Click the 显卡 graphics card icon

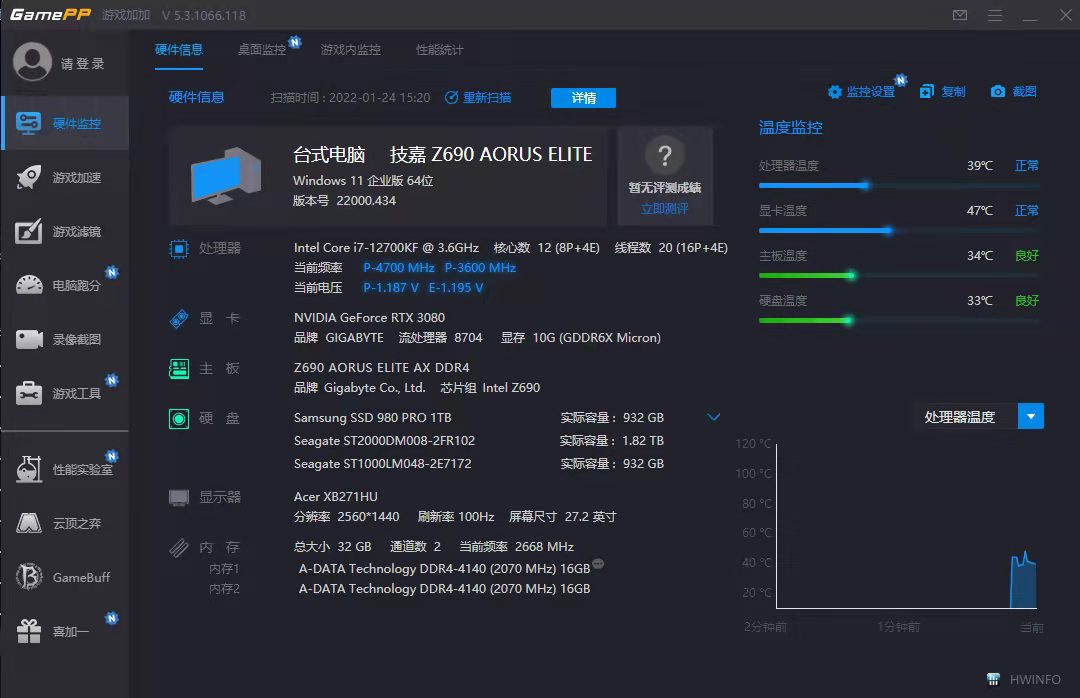[x=178, y=318]
